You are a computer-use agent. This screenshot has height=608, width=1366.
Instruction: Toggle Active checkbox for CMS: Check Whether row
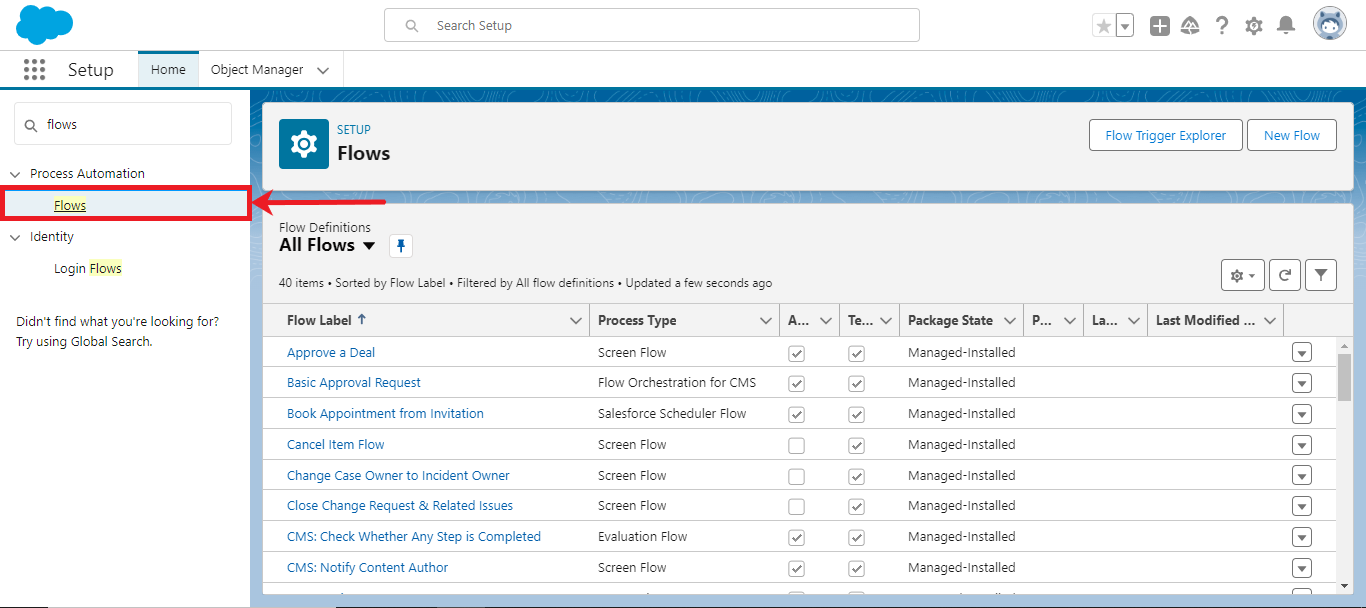click(796, 537)
